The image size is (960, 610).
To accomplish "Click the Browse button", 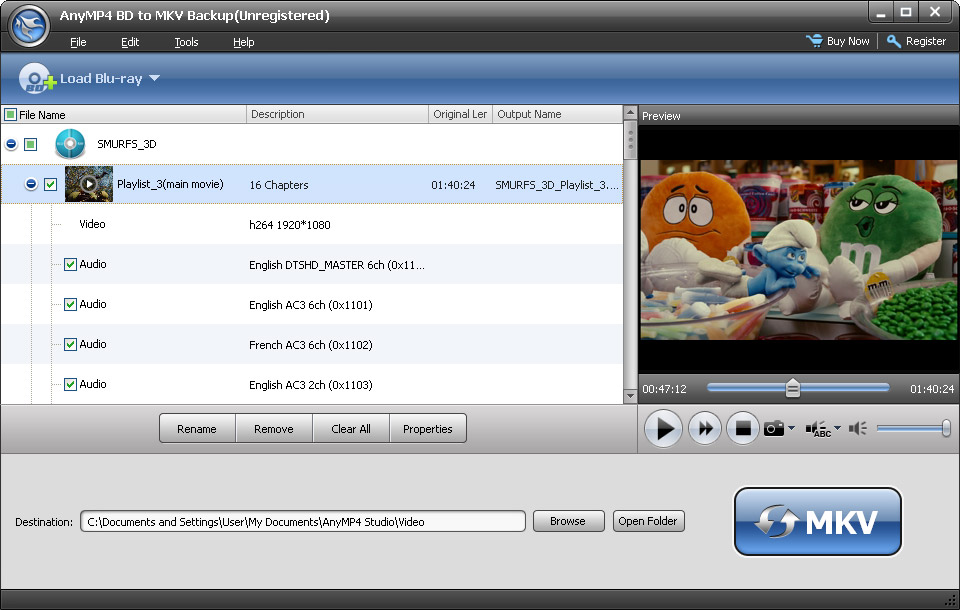I will (568, 521).
